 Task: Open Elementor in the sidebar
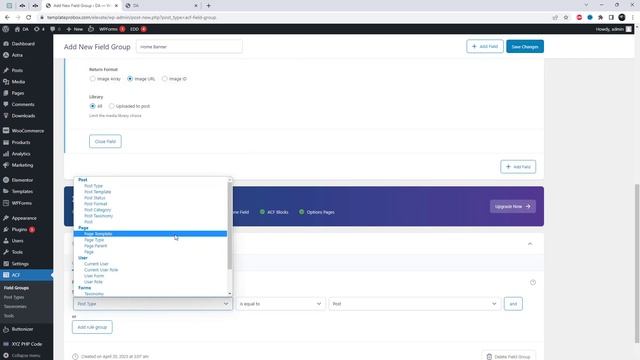(22, 180)
